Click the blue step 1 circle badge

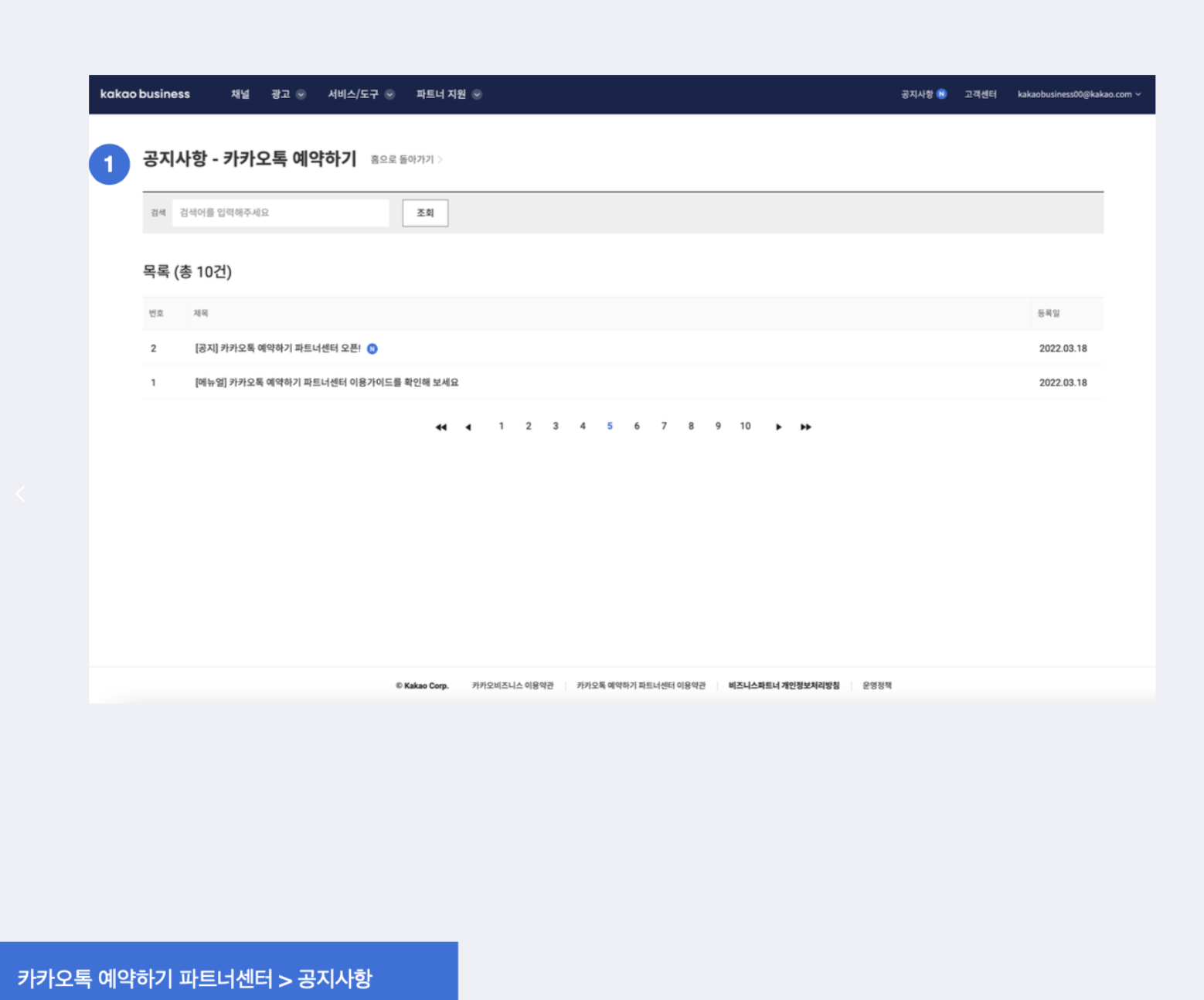(x=109, y=165)
